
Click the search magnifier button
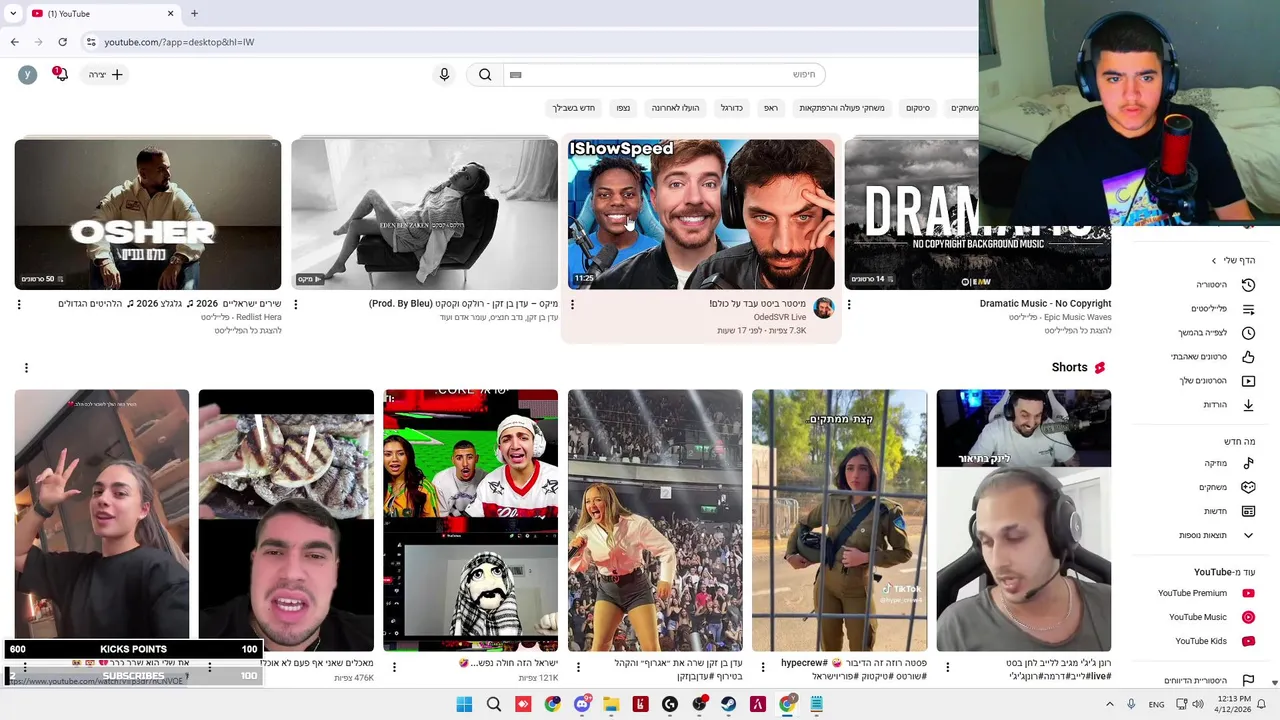click(485, 75)
